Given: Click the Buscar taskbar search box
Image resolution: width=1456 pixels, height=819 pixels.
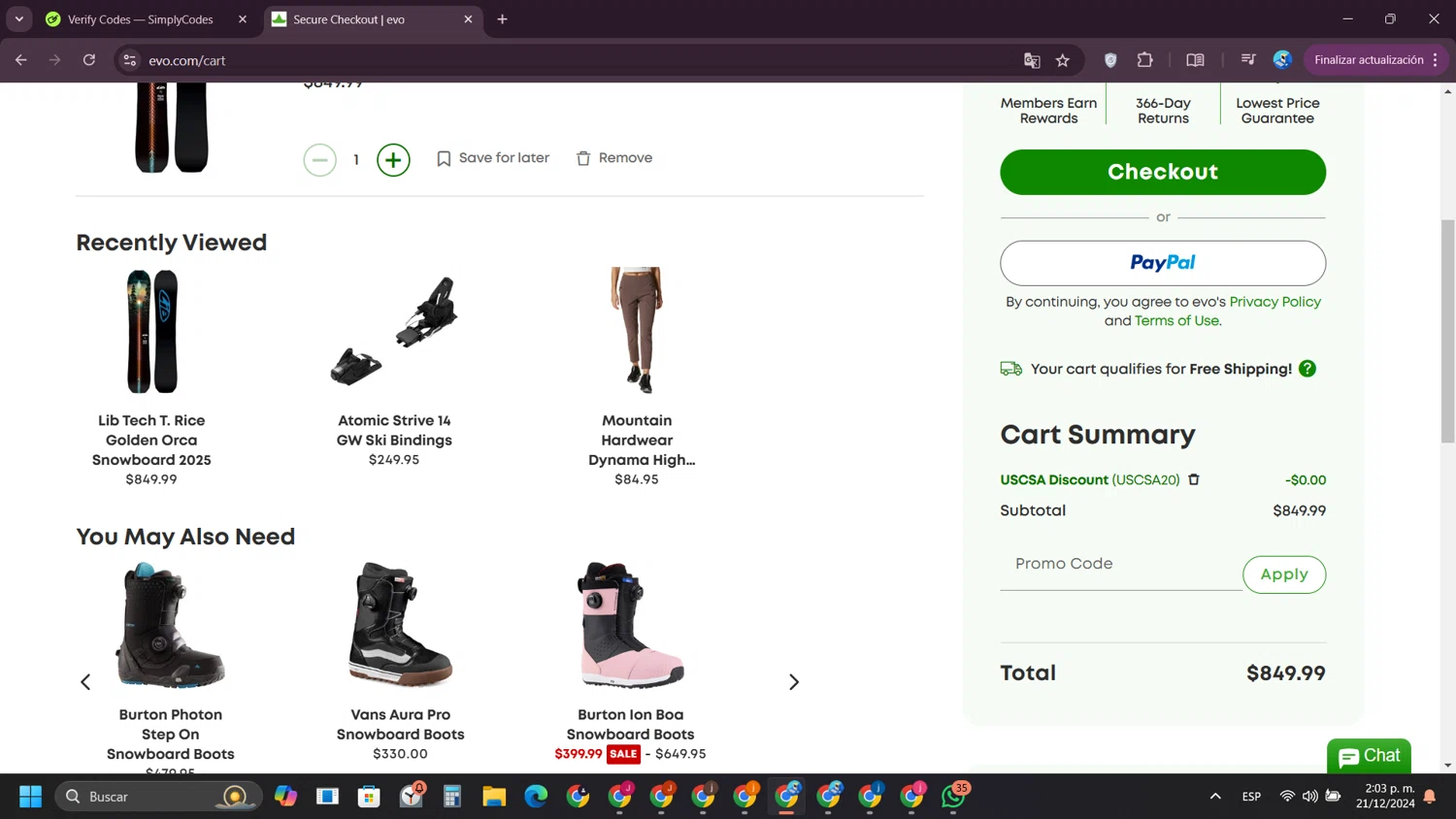Looking at the screenshot, I should tap(158, 797).
